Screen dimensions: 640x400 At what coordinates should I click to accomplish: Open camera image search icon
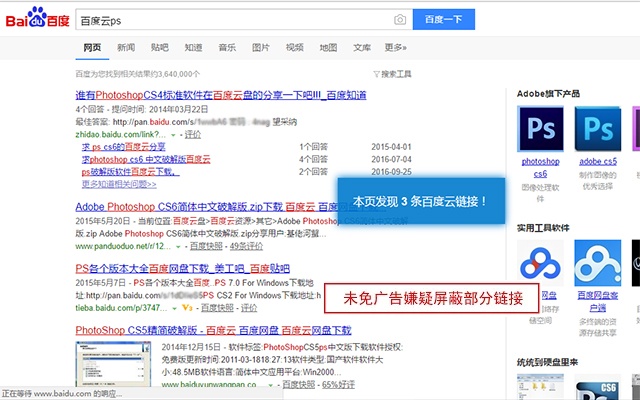(x=400, y=20)
